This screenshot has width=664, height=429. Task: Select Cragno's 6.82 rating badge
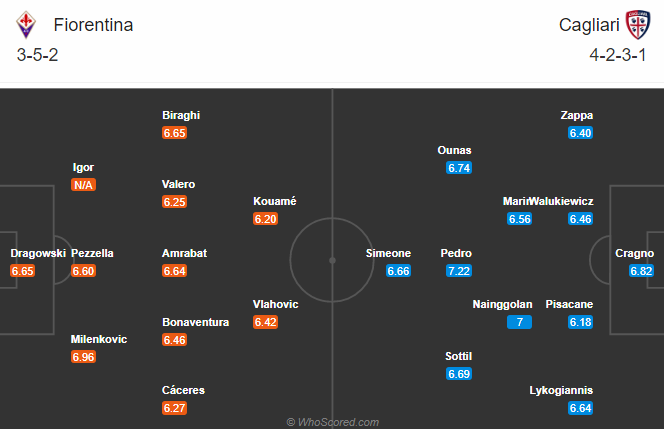point(641,271)
